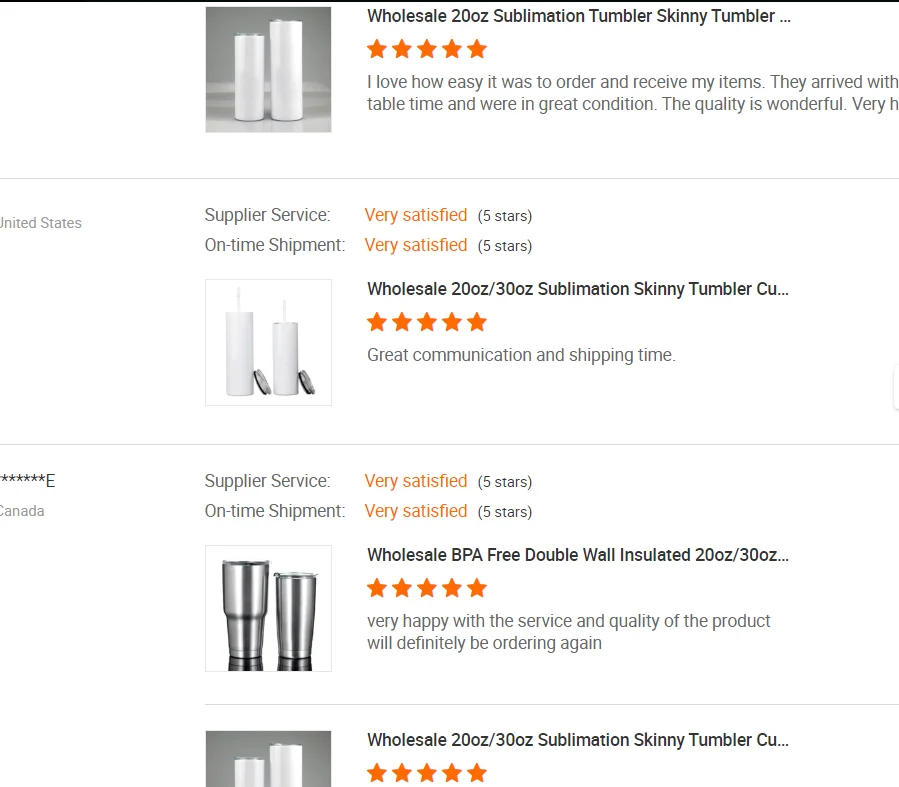This screenshot has width=899, height=787.
Task: Click the "I love how easy it was" review text
Action: pos(632,92)
